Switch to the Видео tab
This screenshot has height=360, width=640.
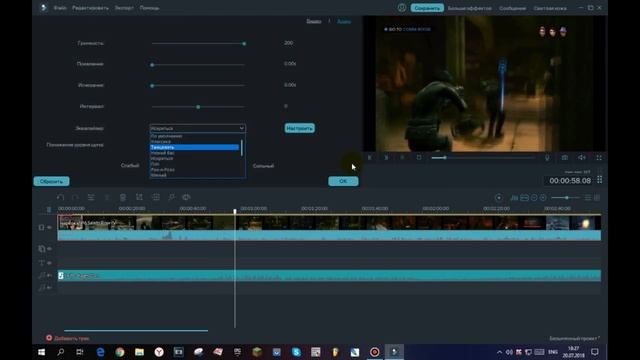pyautogui.click(x=314, y=21)
